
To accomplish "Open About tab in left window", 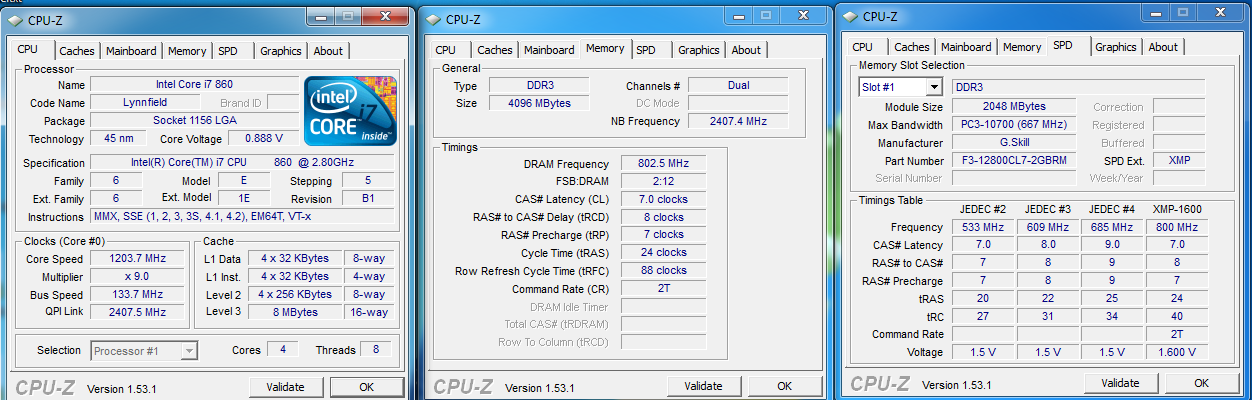I will 328,51.
